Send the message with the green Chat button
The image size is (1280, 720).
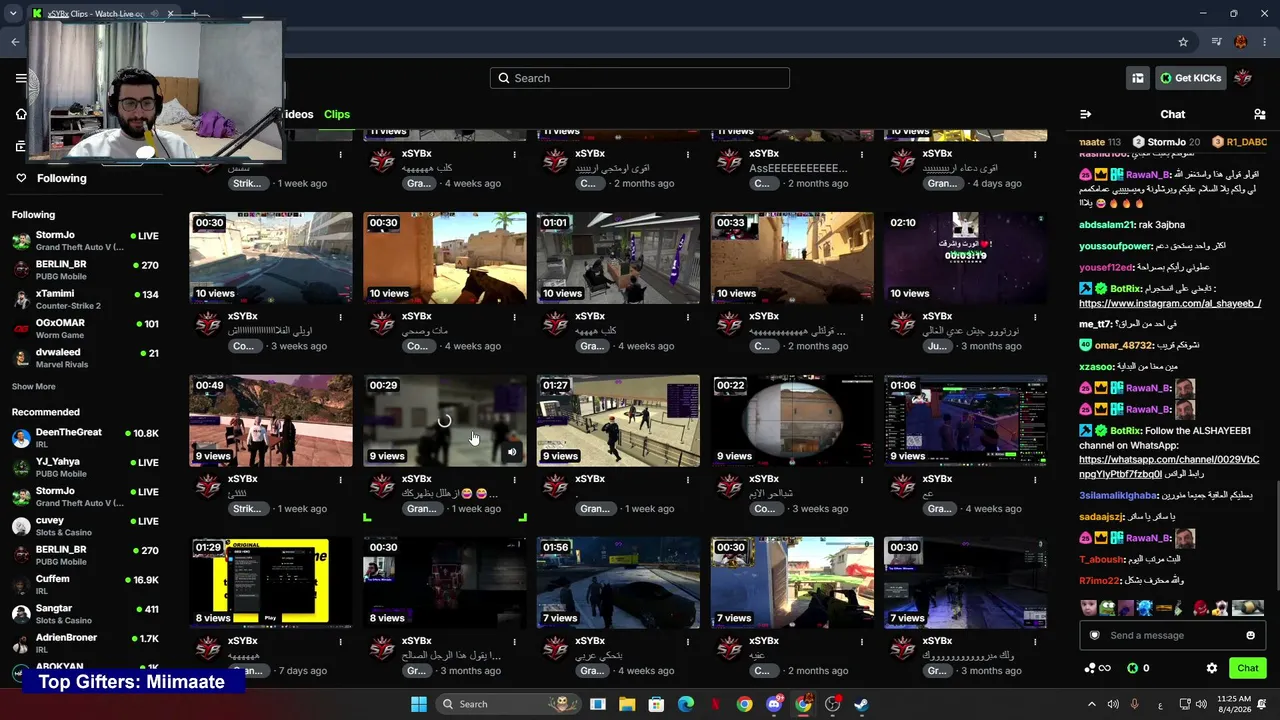click(1247, 668)
